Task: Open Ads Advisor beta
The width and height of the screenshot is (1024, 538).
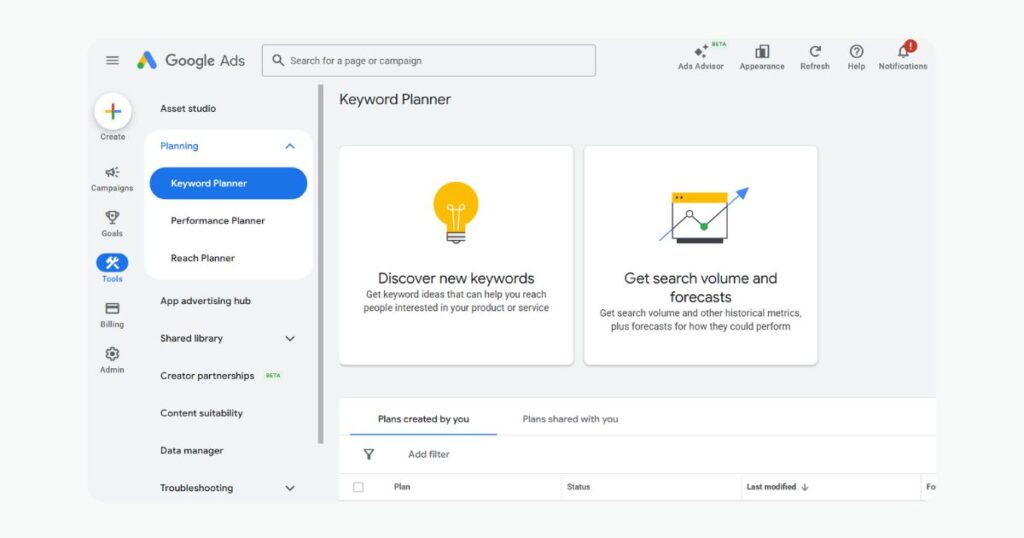Action: [x=701, y=57]
